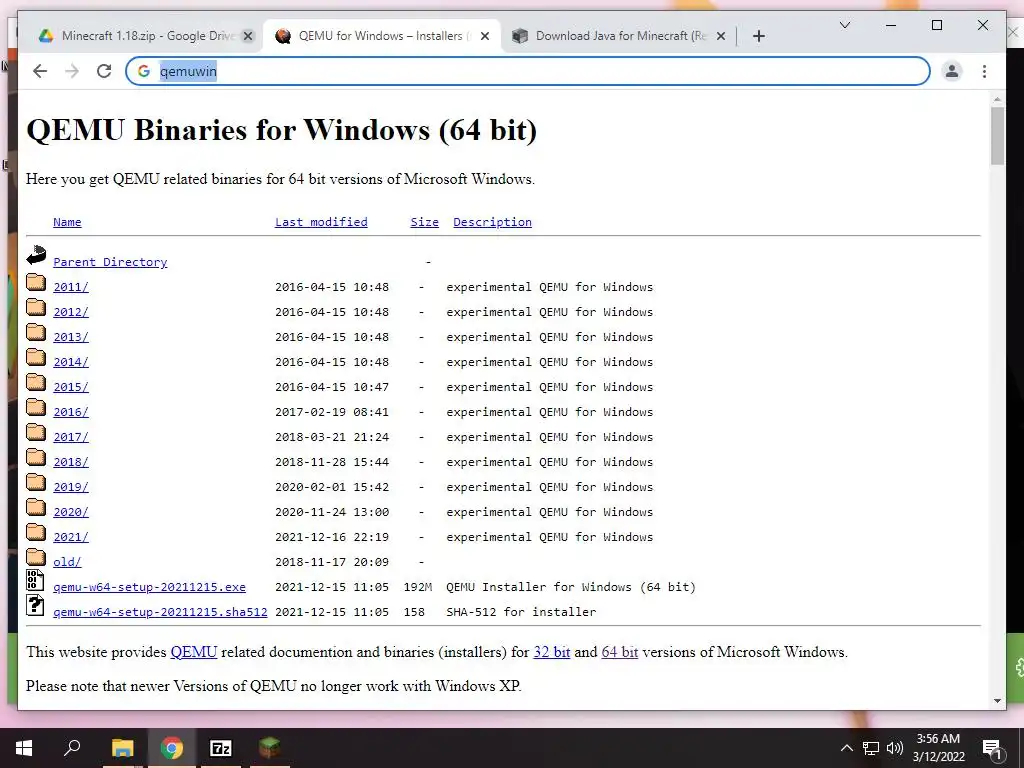Click the folder icon beside old/
Screen dimensions: 1024x768
[36, 557]
